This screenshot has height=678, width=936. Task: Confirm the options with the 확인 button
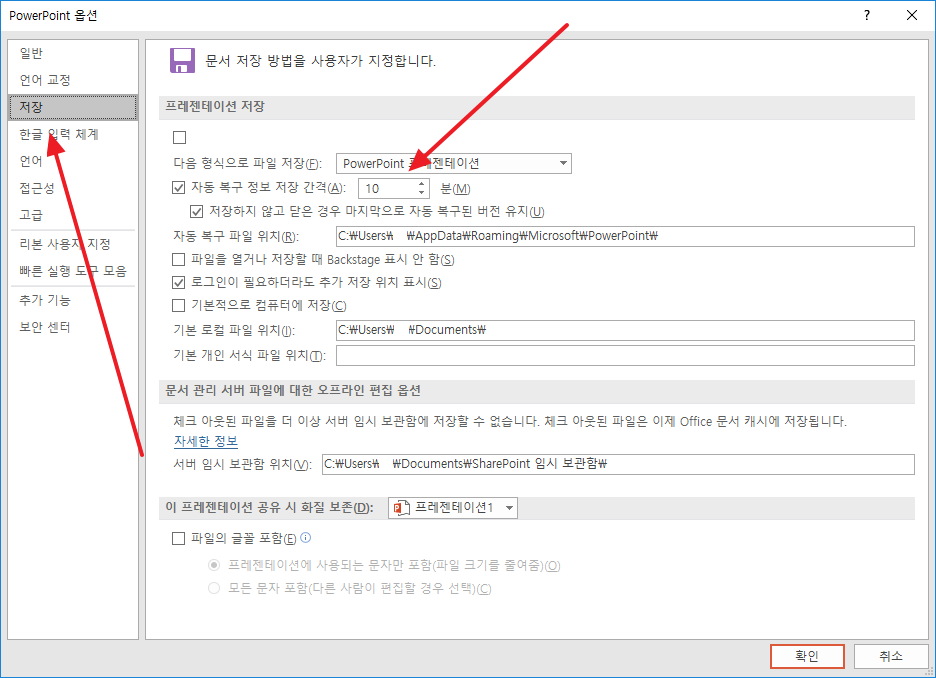807,657
